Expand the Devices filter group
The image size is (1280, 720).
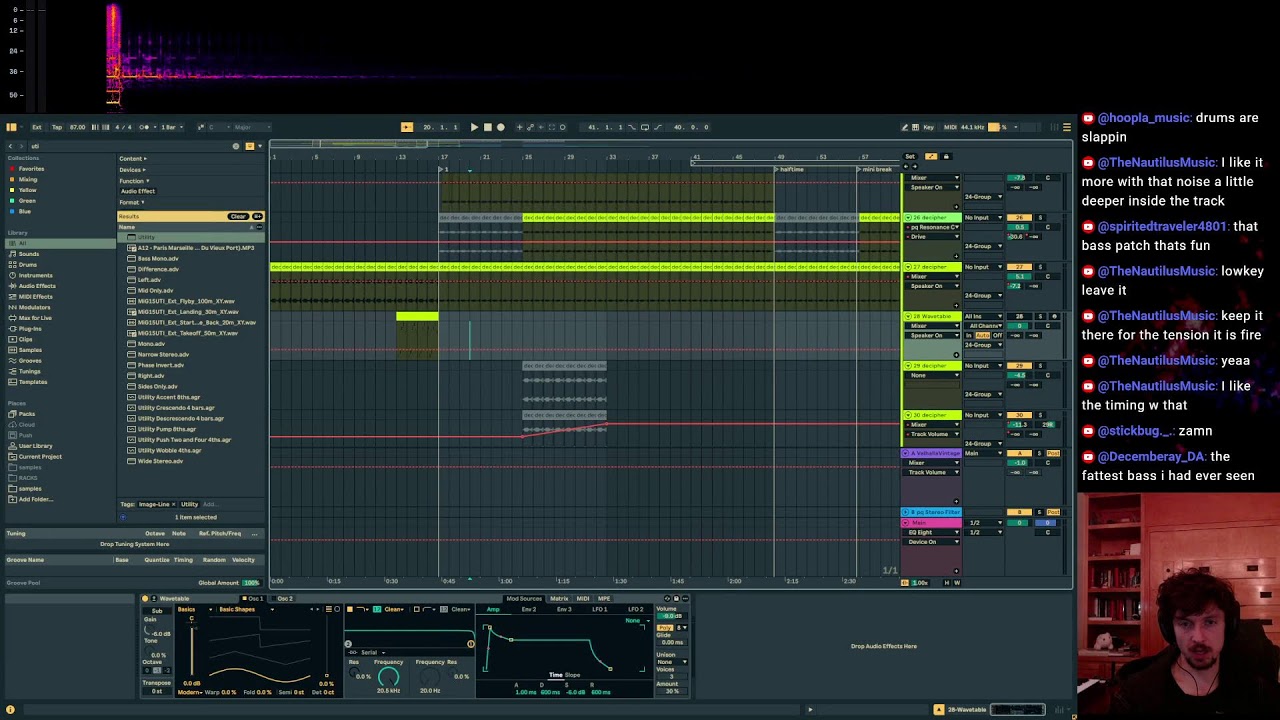point(133,169)
